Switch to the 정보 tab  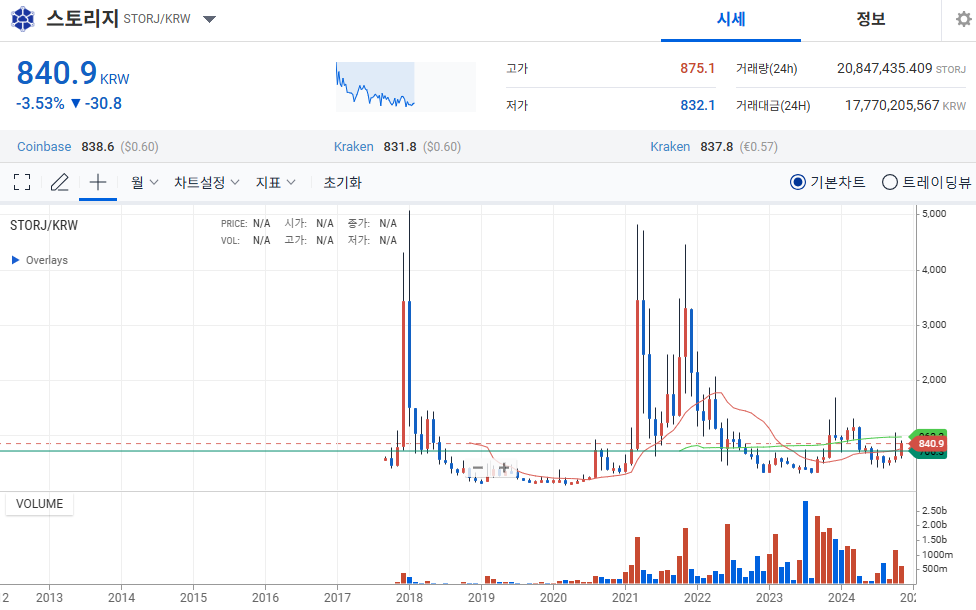coord(871,19)
